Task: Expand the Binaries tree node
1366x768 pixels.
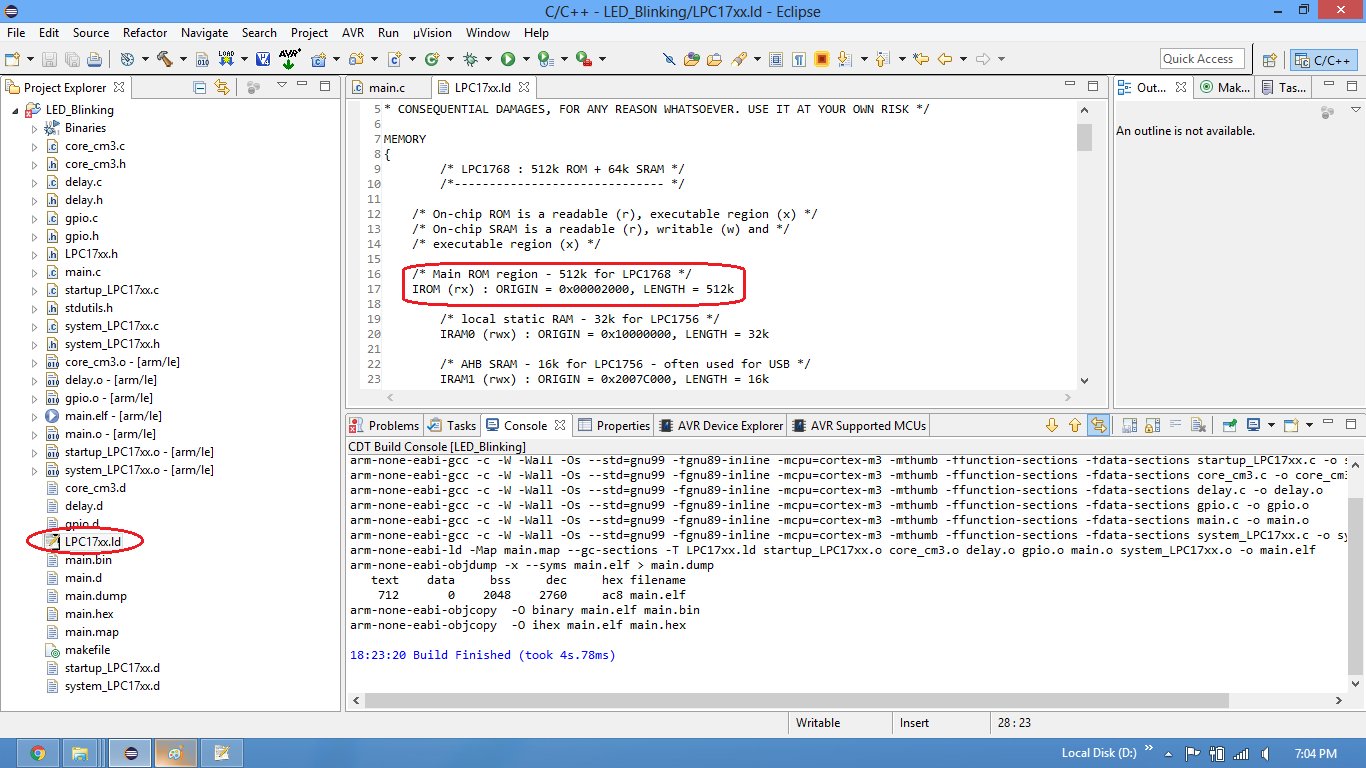Action: (x=34, y=128)
